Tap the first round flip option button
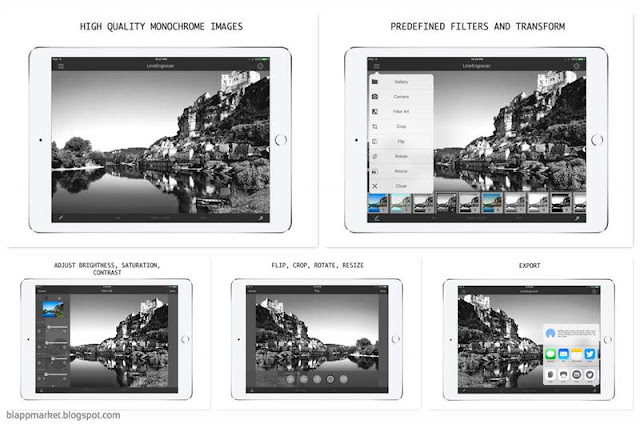The height and width of the screenshot is (424, 640). [290, 379]
